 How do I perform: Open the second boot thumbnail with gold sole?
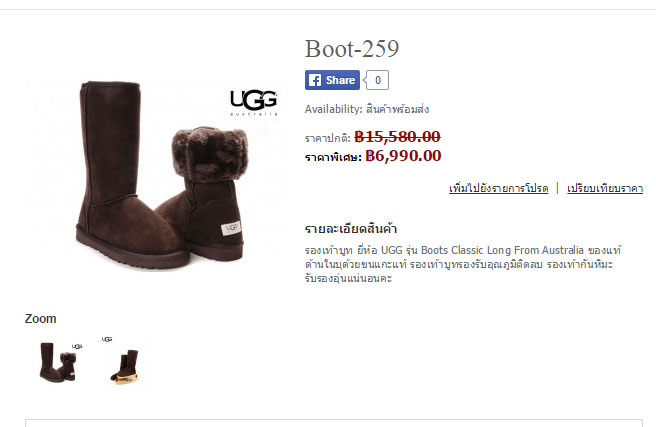pyautogui.click(x=124, y=361)
